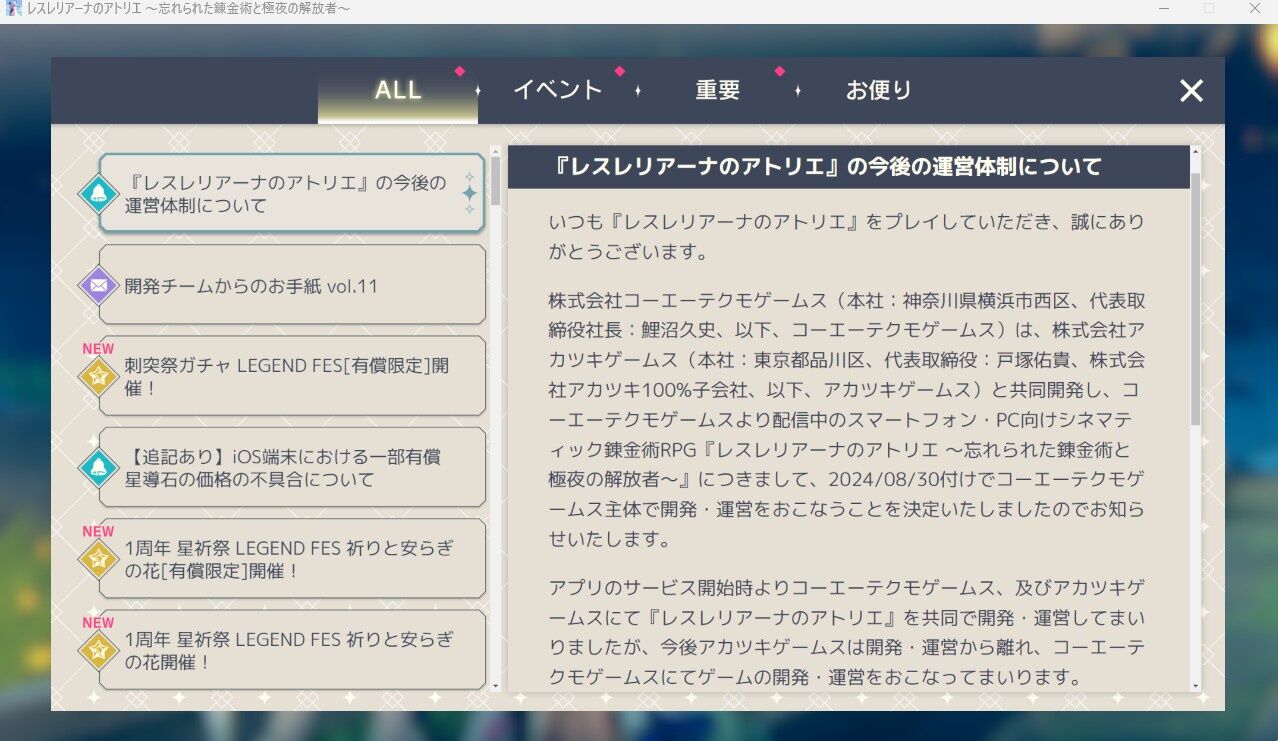This screenshot has width=1278, height=741.
Task: Click the paragraph starting アプリのサービス開始時より
Action: pyautogui.click(x=848, y=632)
